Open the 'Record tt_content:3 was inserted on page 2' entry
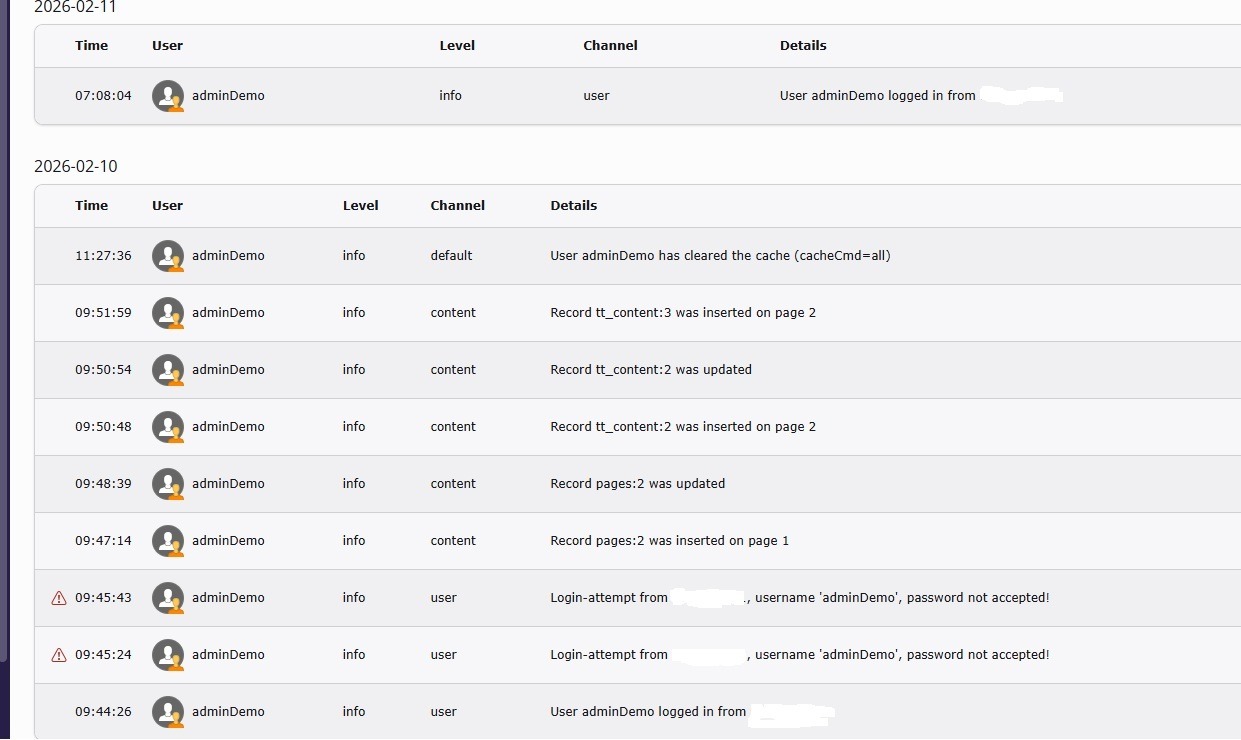The height and width of the screenshot is (740, 1241). tap(683, 312)
